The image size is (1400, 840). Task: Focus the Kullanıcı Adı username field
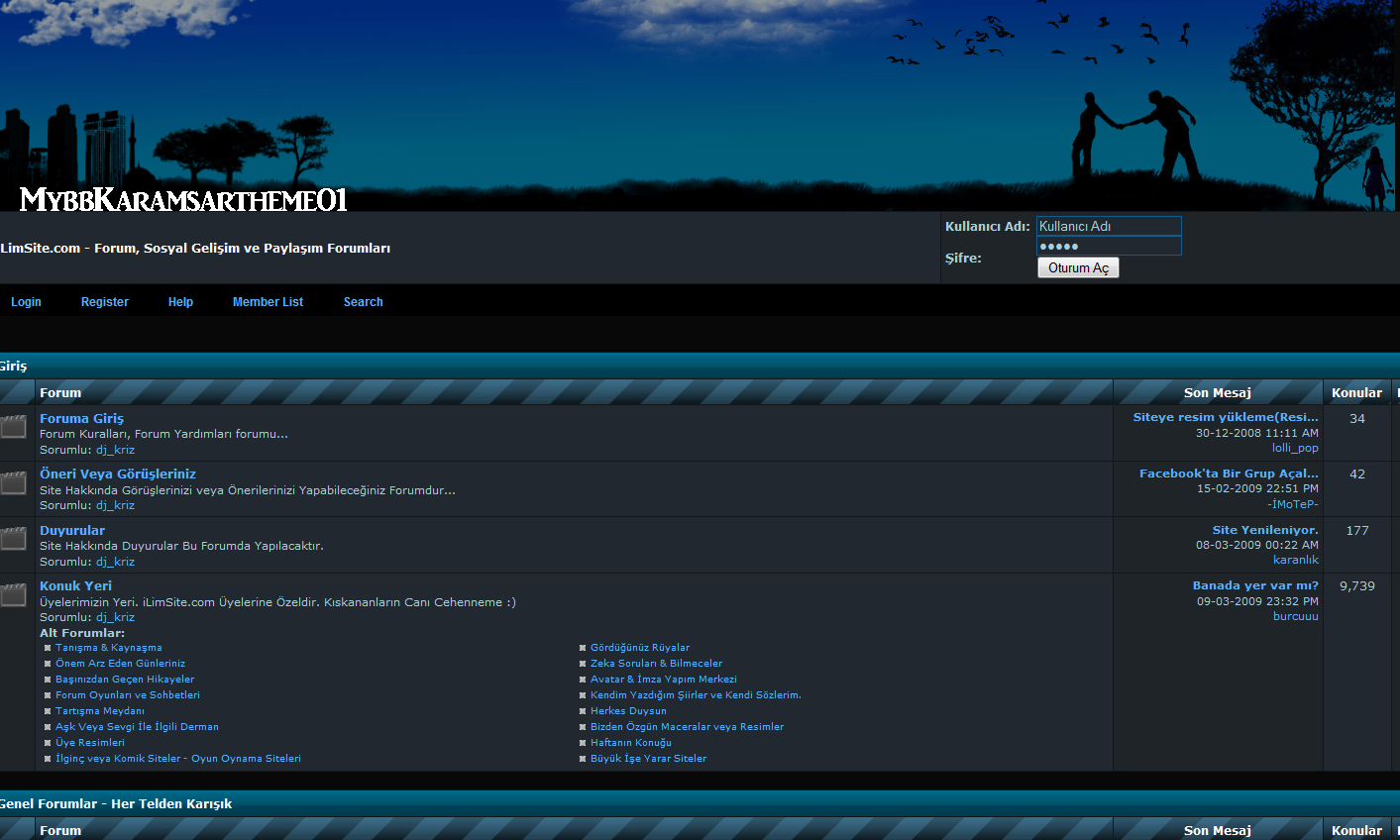[1108, 227]
